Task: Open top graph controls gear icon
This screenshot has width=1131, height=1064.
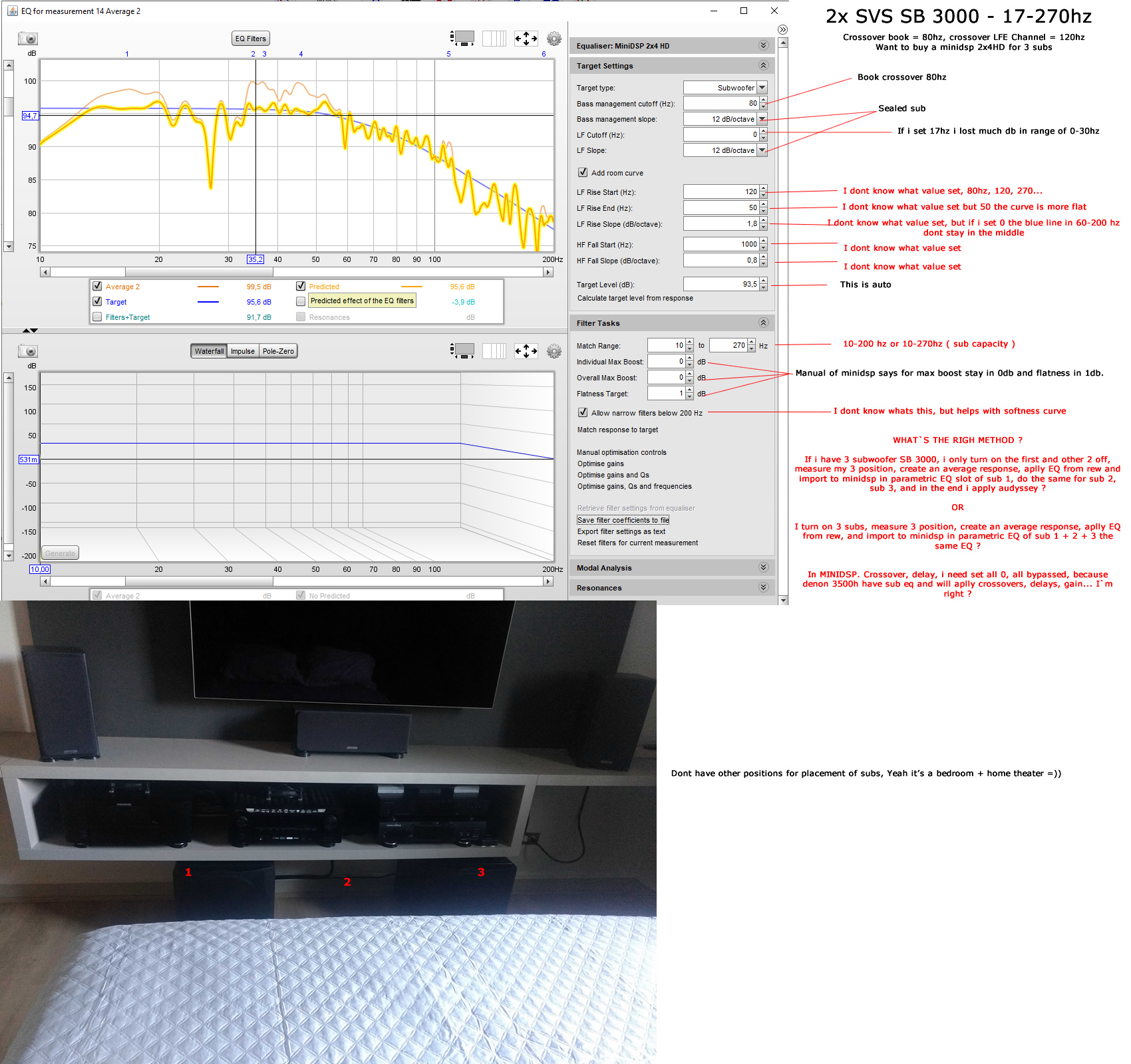Action: pyautogui.click(x=554, y=39)
